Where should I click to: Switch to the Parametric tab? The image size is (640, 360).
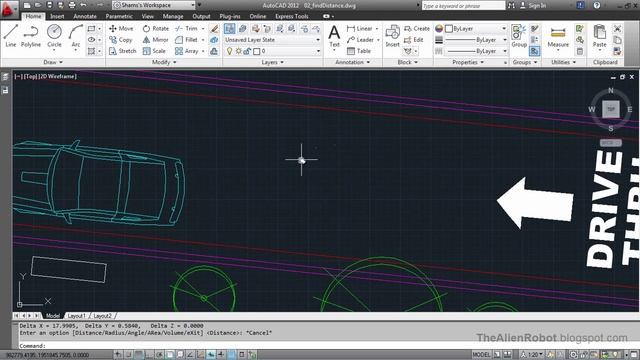pos(119,16)
